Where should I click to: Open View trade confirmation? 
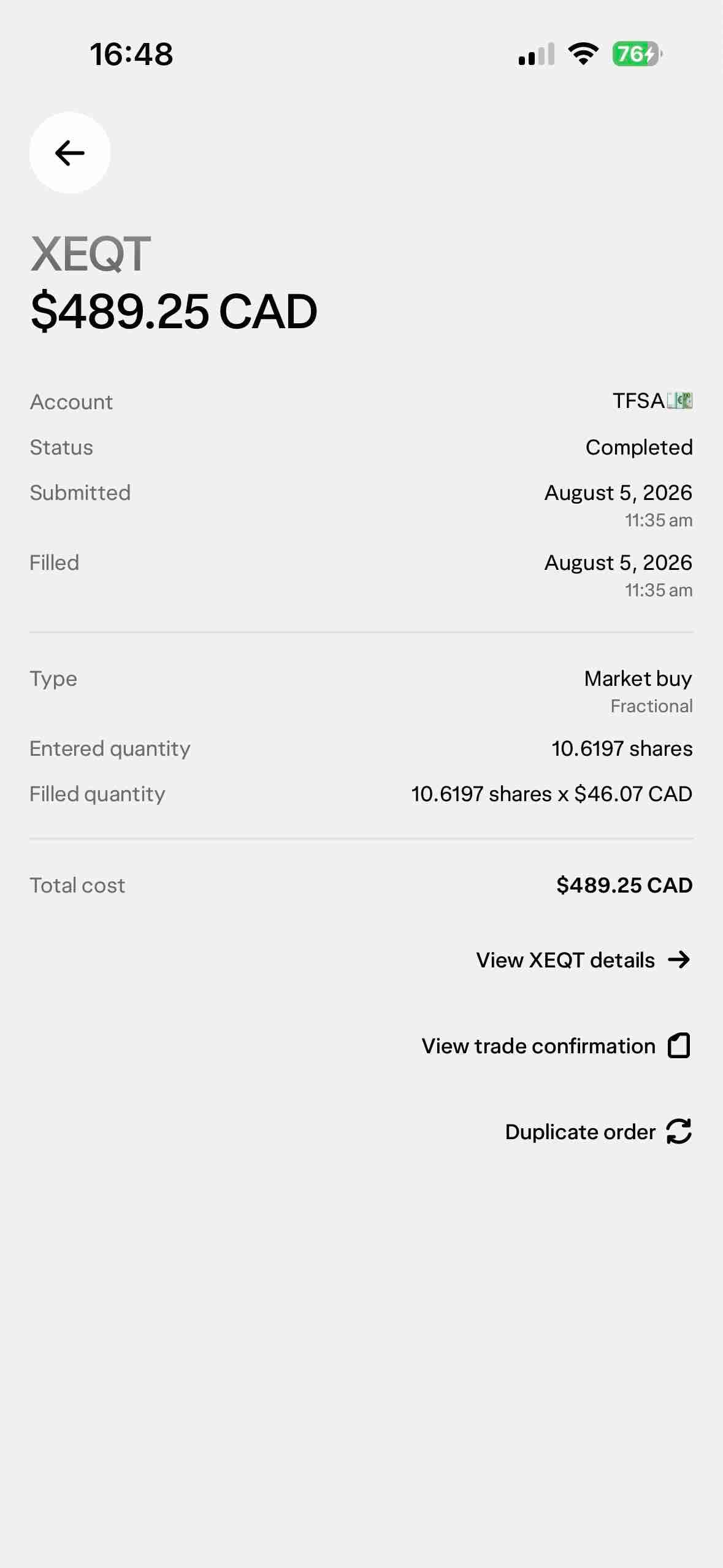click(556, 1046)
